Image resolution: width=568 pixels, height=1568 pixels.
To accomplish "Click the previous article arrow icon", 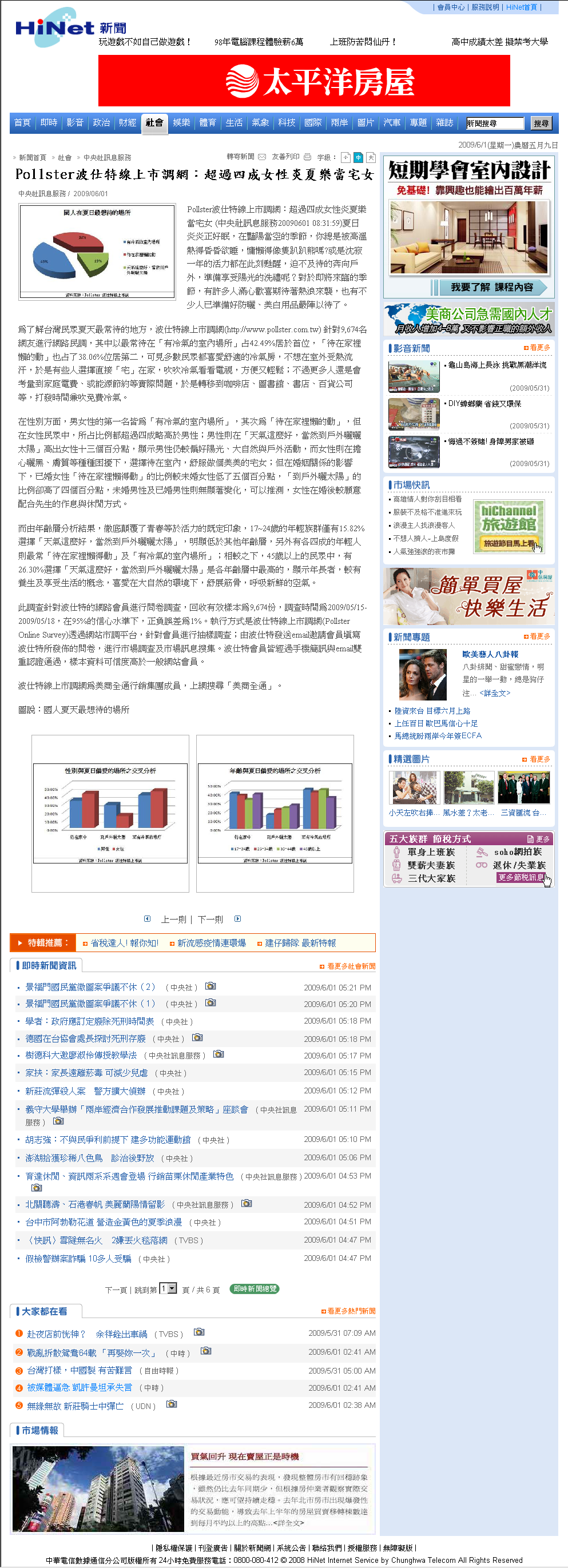I will point(148,918).
